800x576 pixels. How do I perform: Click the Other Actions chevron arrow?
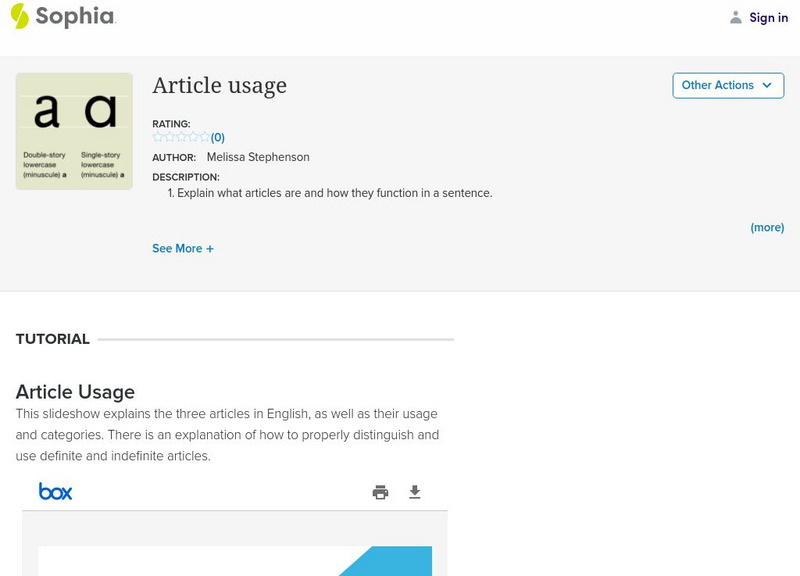767,85
